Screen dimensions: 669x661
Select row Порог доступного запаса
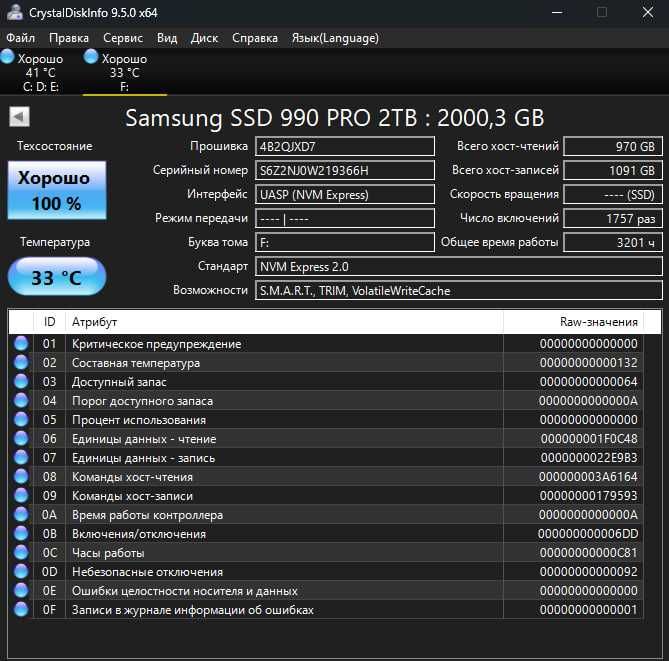(326, 401)
